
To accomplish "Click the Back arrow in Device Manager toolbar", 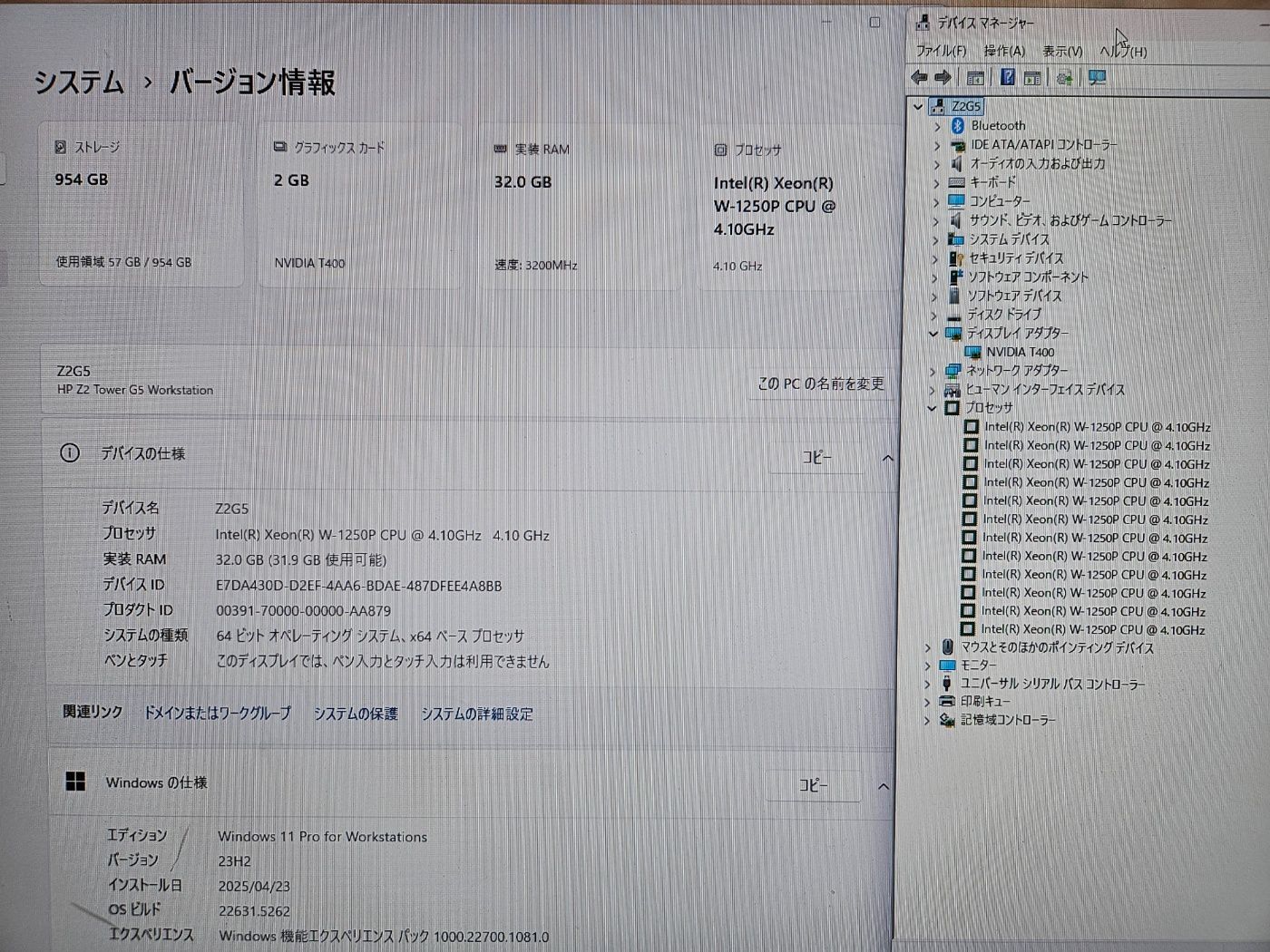I will 918,78.
